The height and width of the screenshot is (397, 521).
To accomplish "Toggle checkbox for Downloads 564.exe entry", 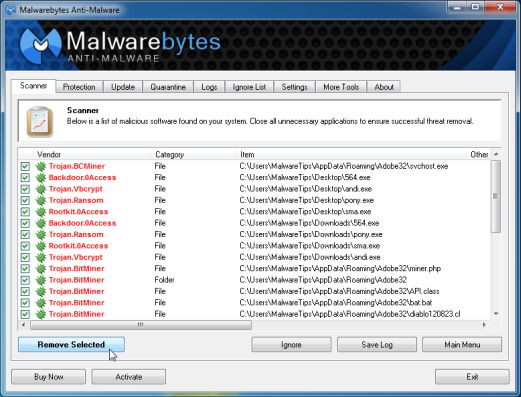I will pyautogui.click(x=25, y=223).
